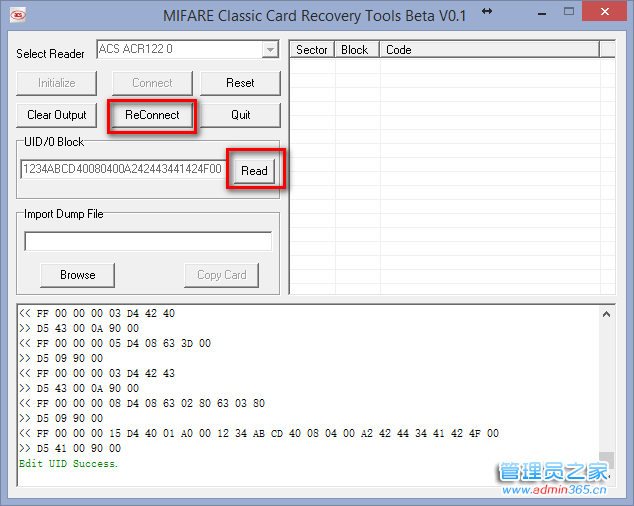Click log line 'FF 00 00 00 05 D4 08 63 3D 00'
The image size is (634, 506).
[115, 343]
